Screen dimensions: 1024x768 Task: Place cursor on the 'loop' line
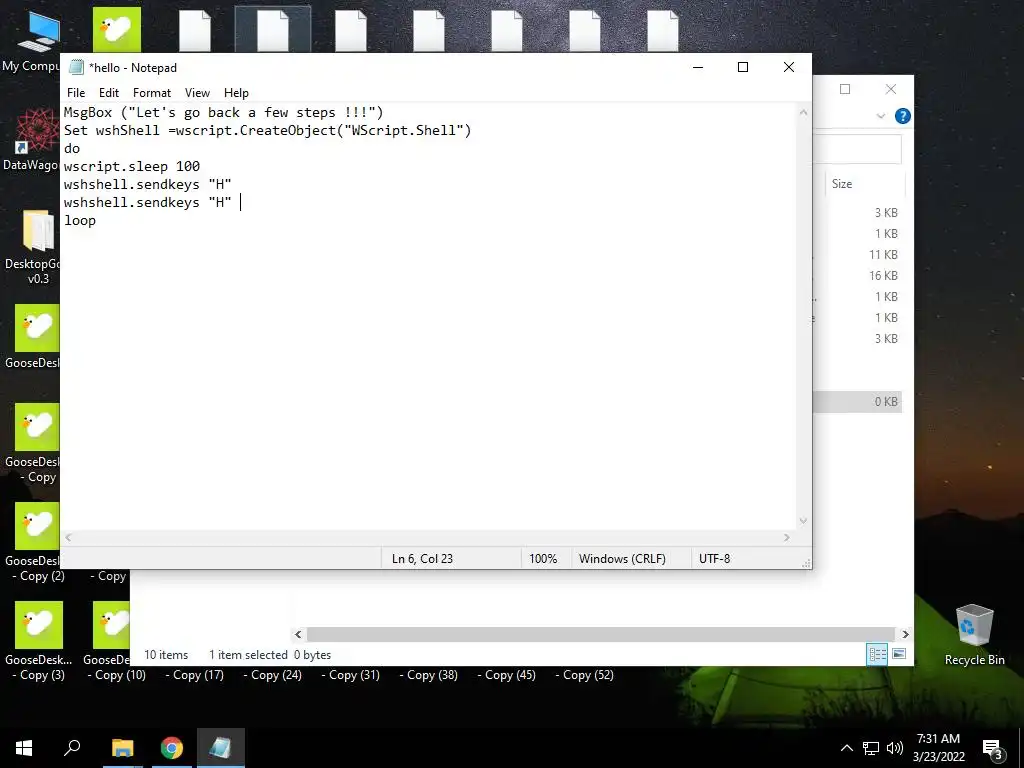click(80, 221)
